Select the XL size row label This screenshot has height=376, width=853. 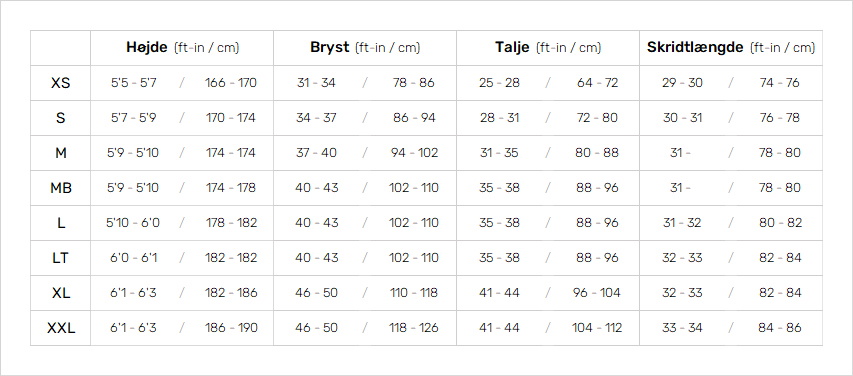[60, 293]
